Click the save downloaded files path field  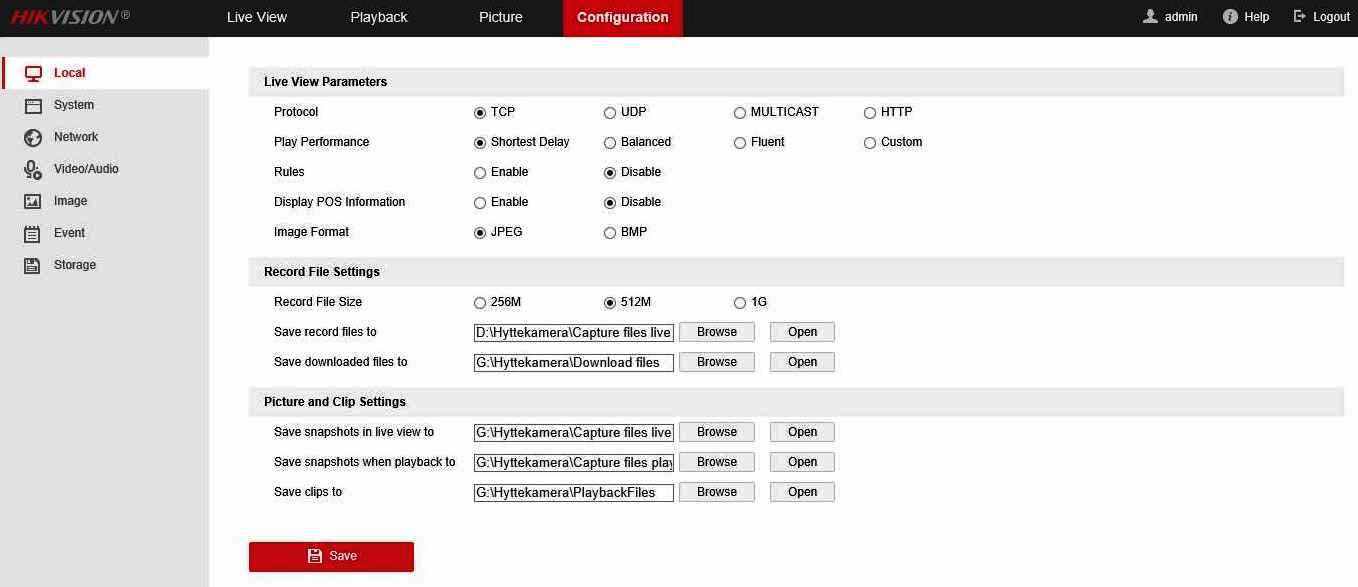coord(573,362)
